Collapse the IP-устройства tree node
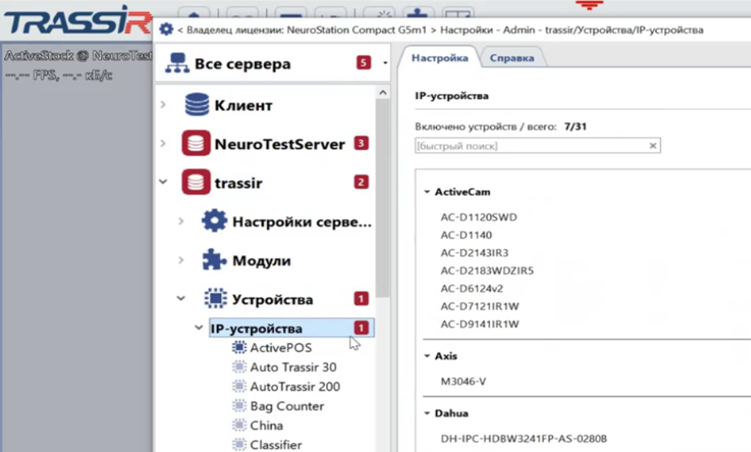Viewport: 751px width, 452px height. coord(199,328)
